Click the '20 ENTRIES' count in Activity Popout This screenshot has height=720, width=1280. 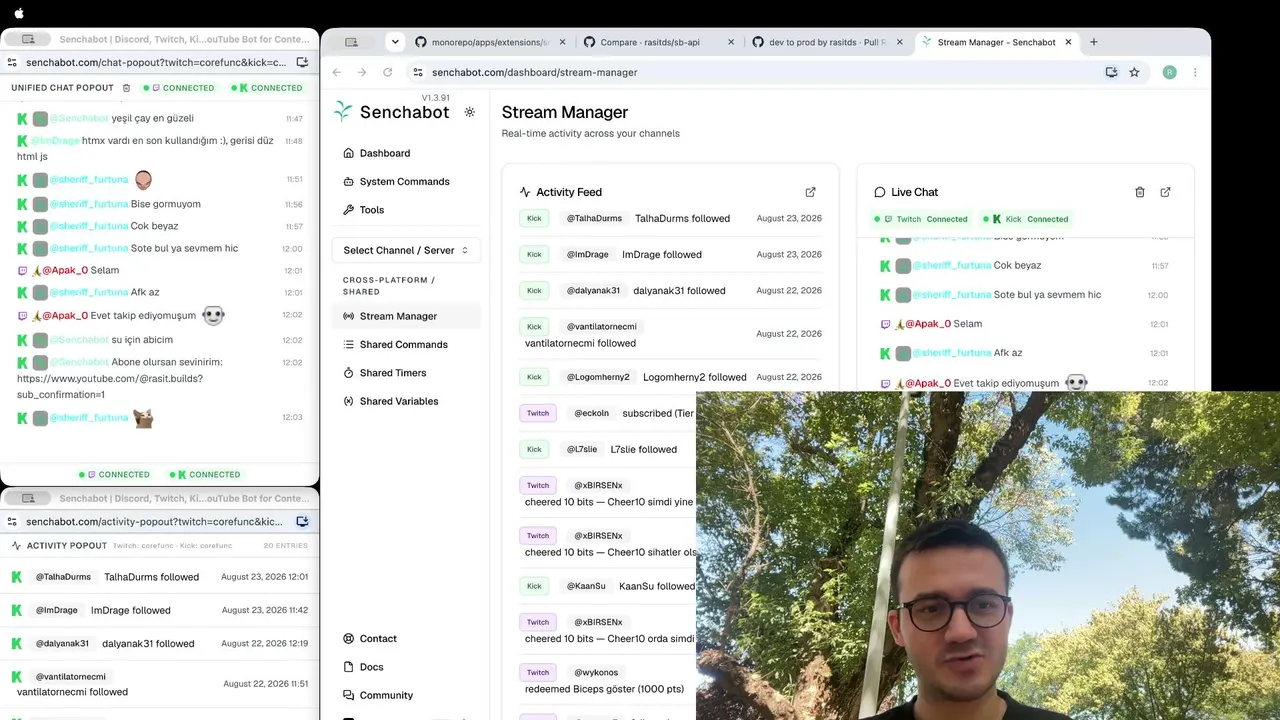[x=286, y=546]
